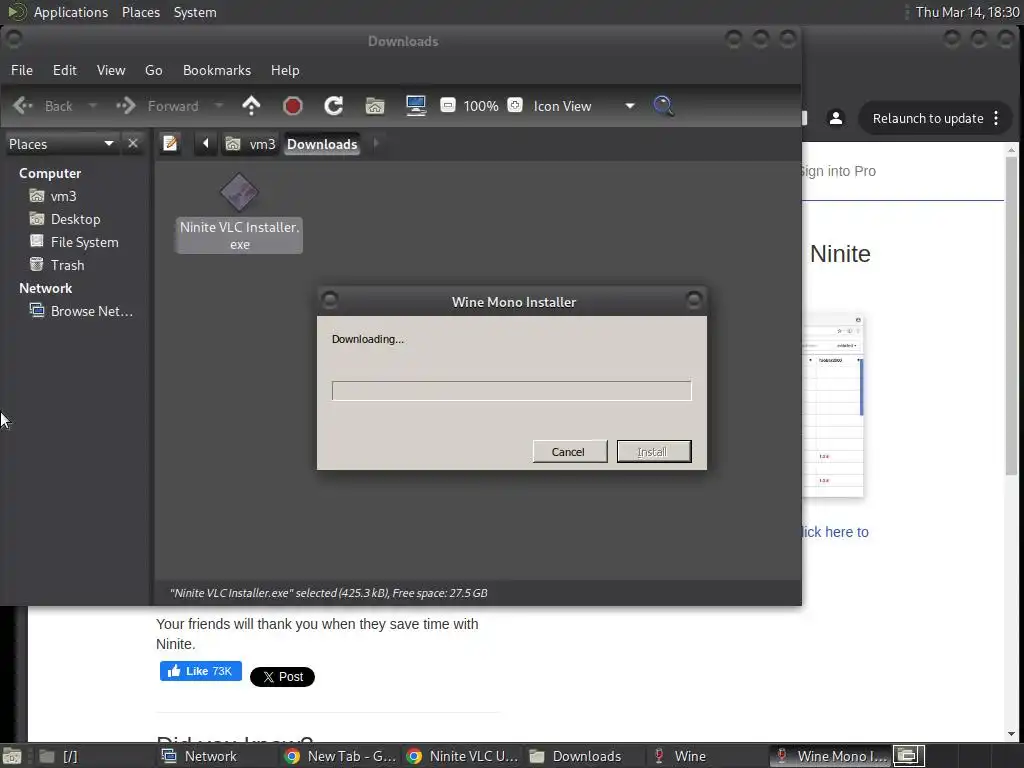The height and width of the screenshot is (768, 1024).
Task: Toggle the location text entry pencil icon
Action: coord(170,143)
